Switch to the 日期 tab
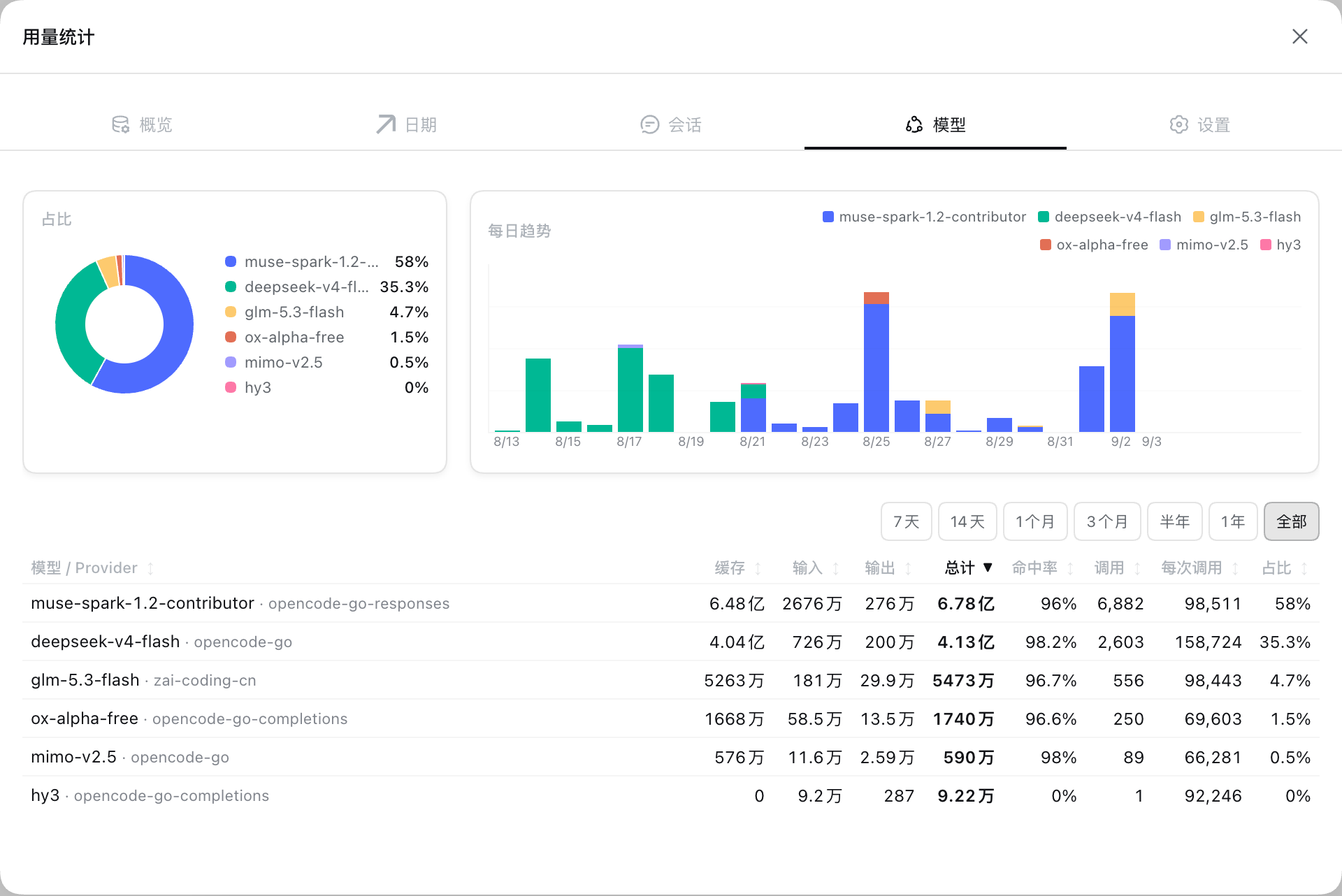Screen dimensions: 1342x896 tap(406, 124)
